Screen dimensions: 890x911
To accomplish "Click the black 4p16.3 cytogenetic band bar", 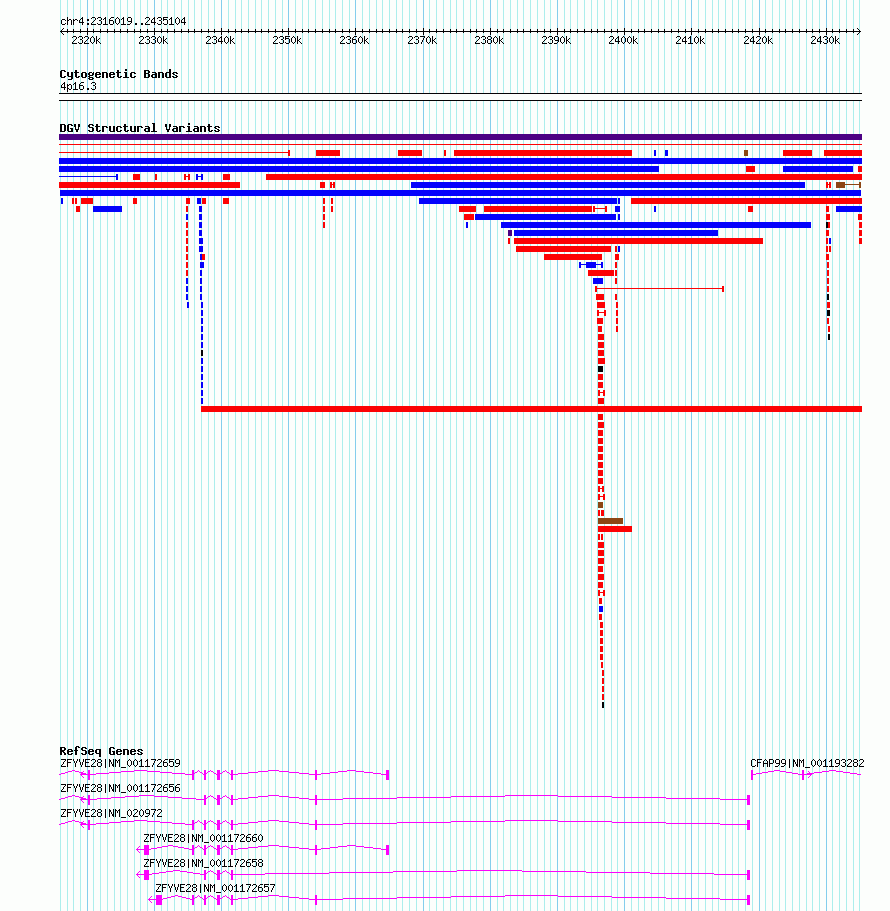I will point(460,97).
